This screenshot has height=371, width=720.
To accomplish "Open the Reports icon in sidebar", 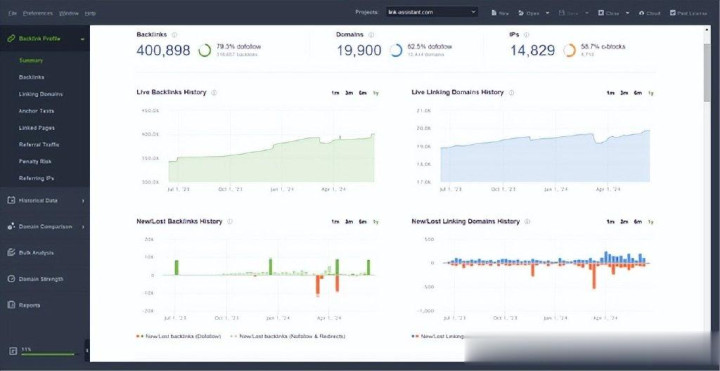I will click(11, 305).
